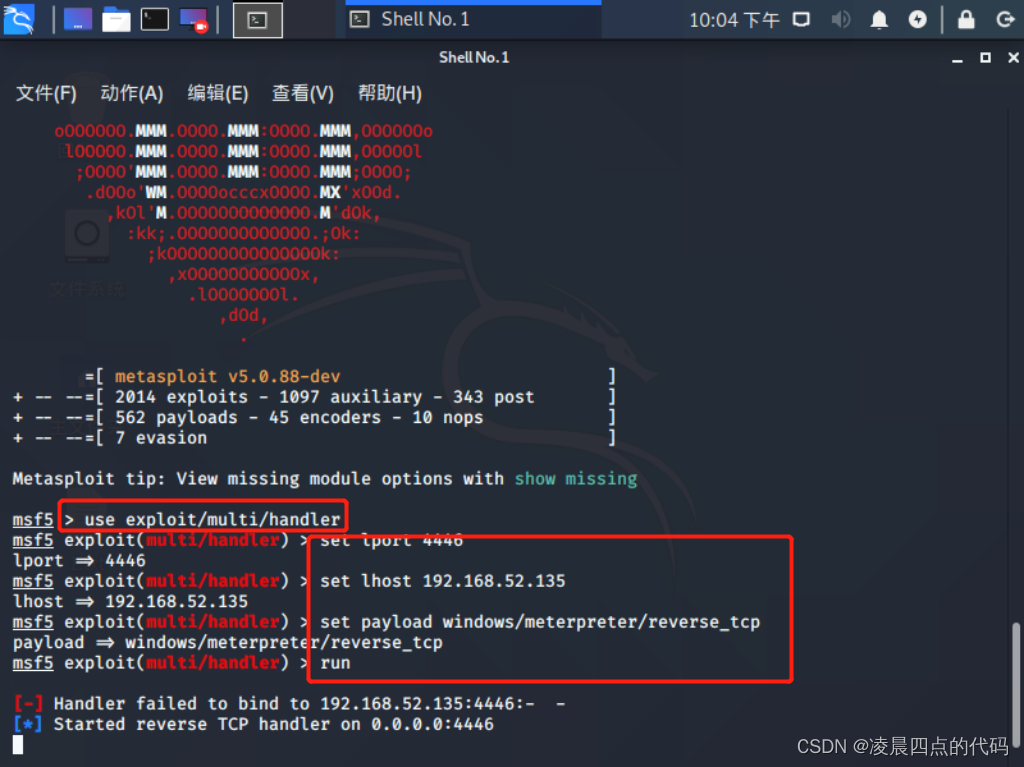This screenshot has height=767, width=1024.
Task: Click the 'run' command text
Action: pyautogui.click(x=335, y=663)
